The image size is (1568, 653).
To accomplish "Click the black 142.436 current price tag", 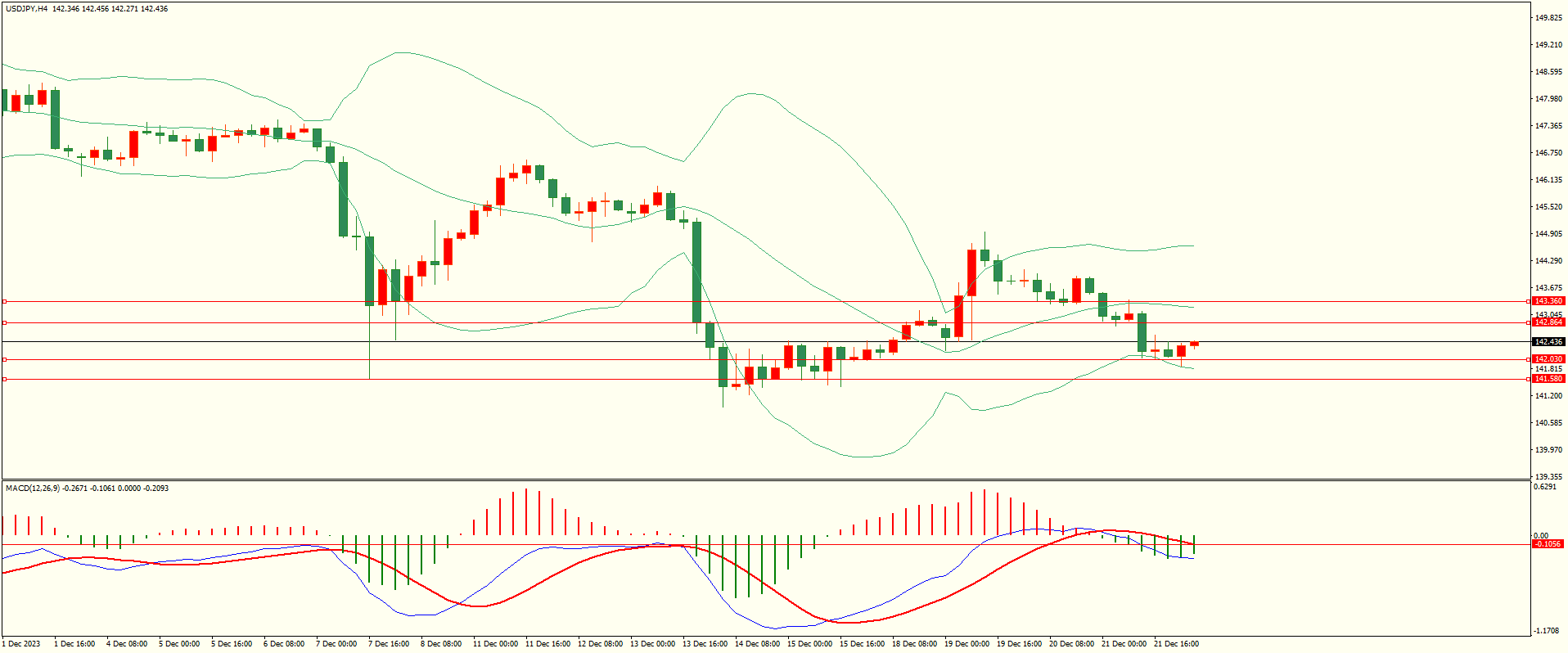I will 1548,342.
